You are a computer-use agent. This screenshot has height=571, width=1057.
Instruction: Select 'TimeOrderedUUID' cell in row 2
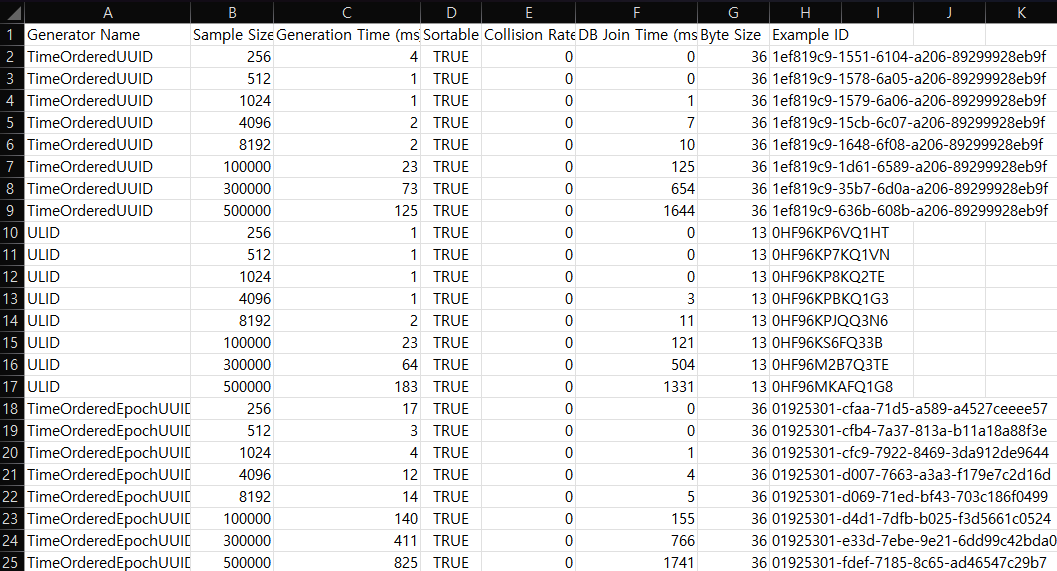point(107,57)
